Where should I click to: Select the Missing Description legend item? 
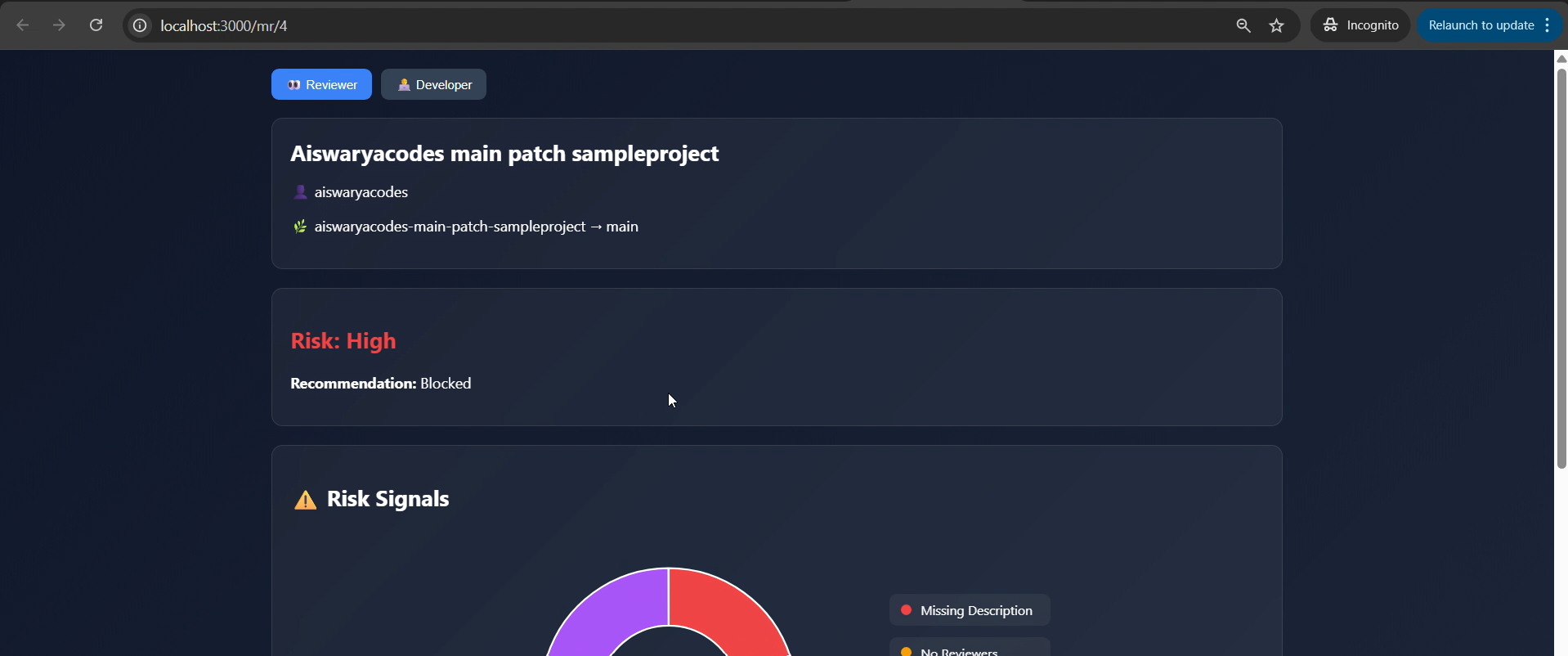(x=970, y=610)
